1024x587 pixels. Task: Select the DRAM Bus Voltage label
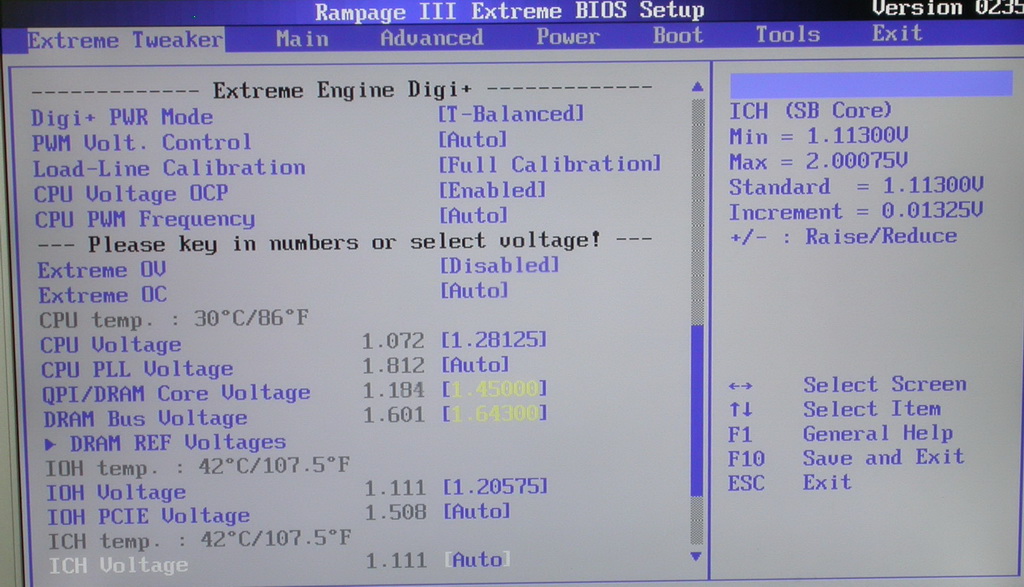146,419
